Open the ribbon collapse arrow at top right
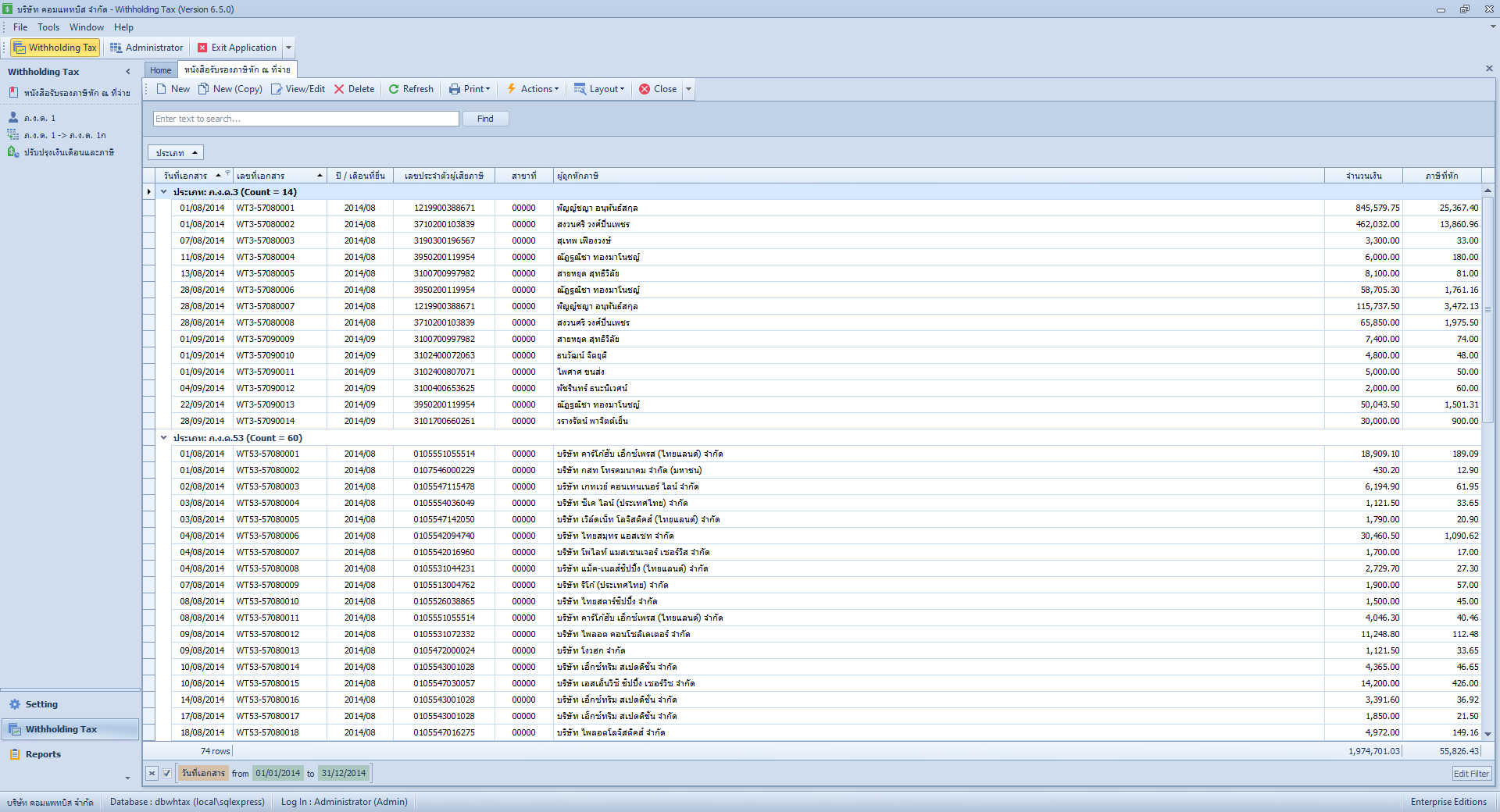The width and height of the screenshot is (1500, 812). coord(1493,27)
